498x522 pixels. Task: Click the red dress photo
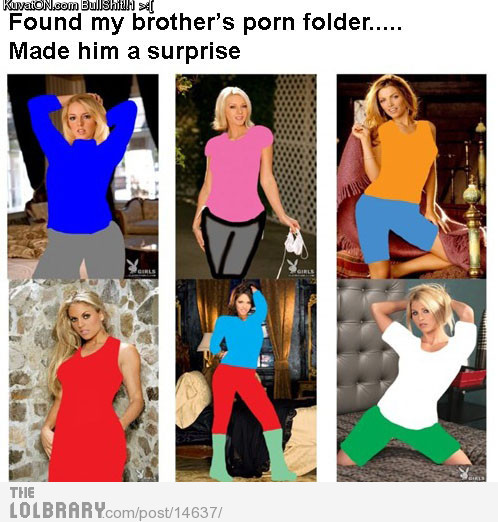[83, 380]
